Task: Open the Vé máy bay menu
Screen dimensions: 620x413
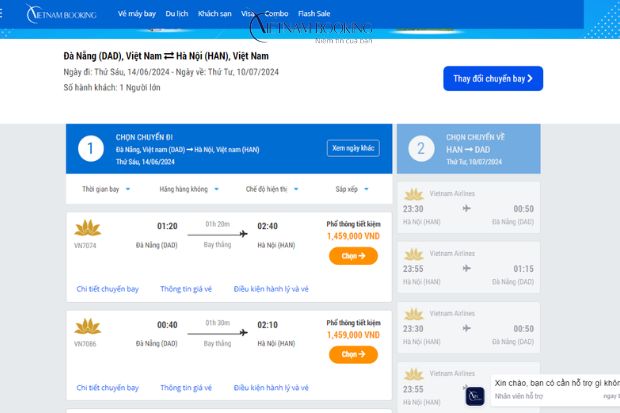Action: tap(137, 13)
